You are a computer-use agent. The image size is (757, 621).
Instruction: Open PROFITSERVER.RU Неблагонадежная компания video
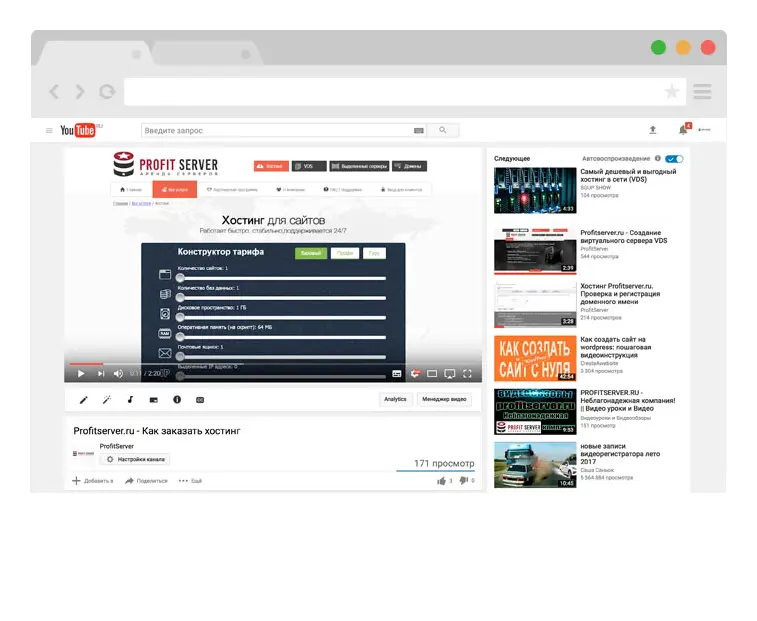628,400
